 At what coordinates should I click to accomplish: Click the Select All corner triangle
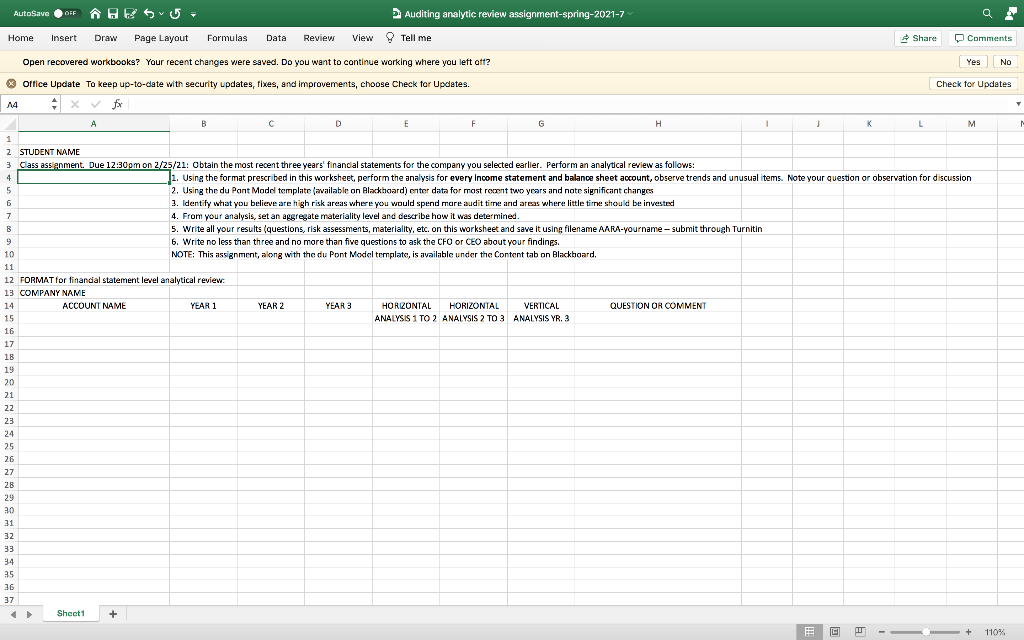coord(9,123)
